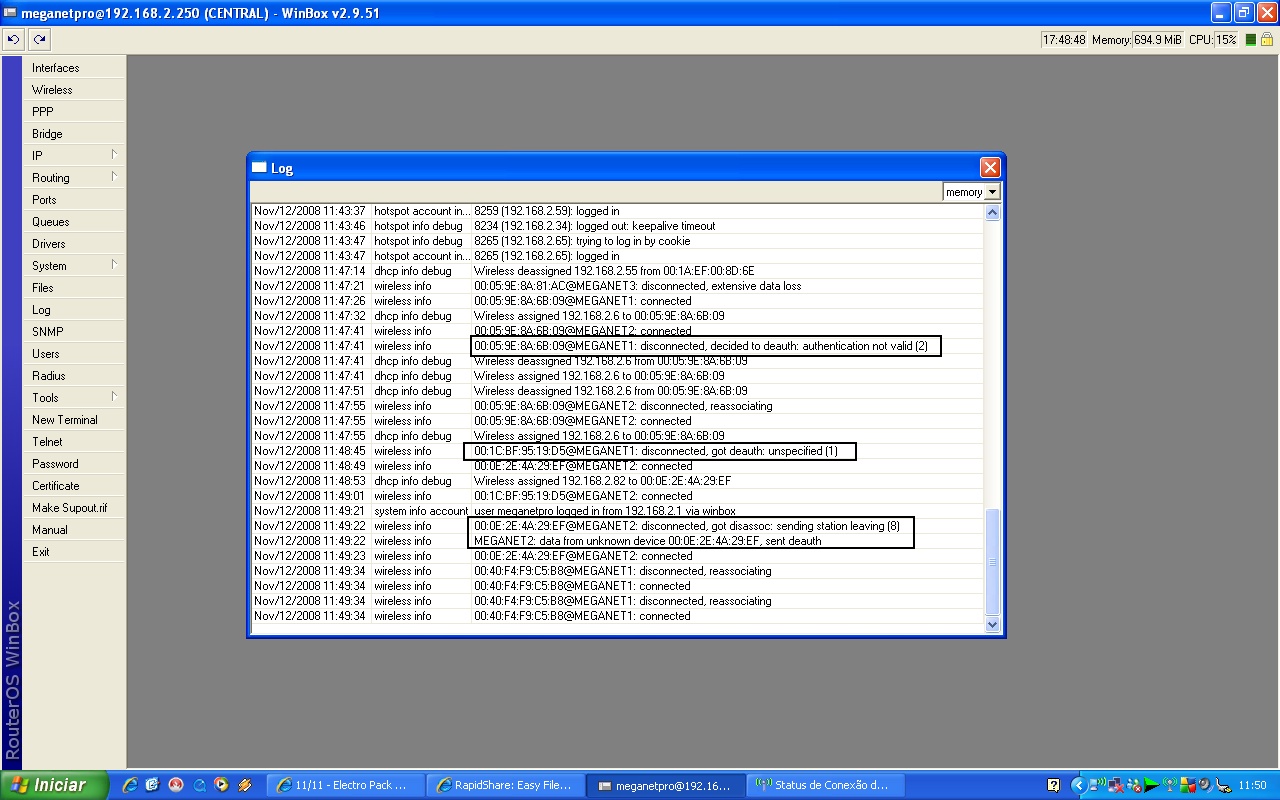Click the blue Q Quick Launch icon
This screenshot has height=800, width=1280.
point(199,785)
